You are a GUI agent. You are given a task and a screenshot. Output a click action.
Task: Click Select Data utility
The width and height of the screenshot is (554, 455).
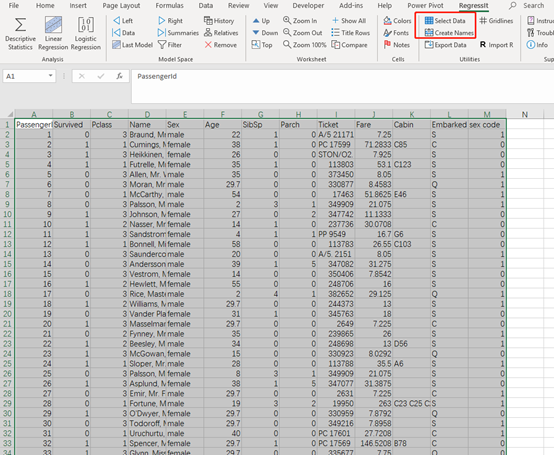coord(445,21)
